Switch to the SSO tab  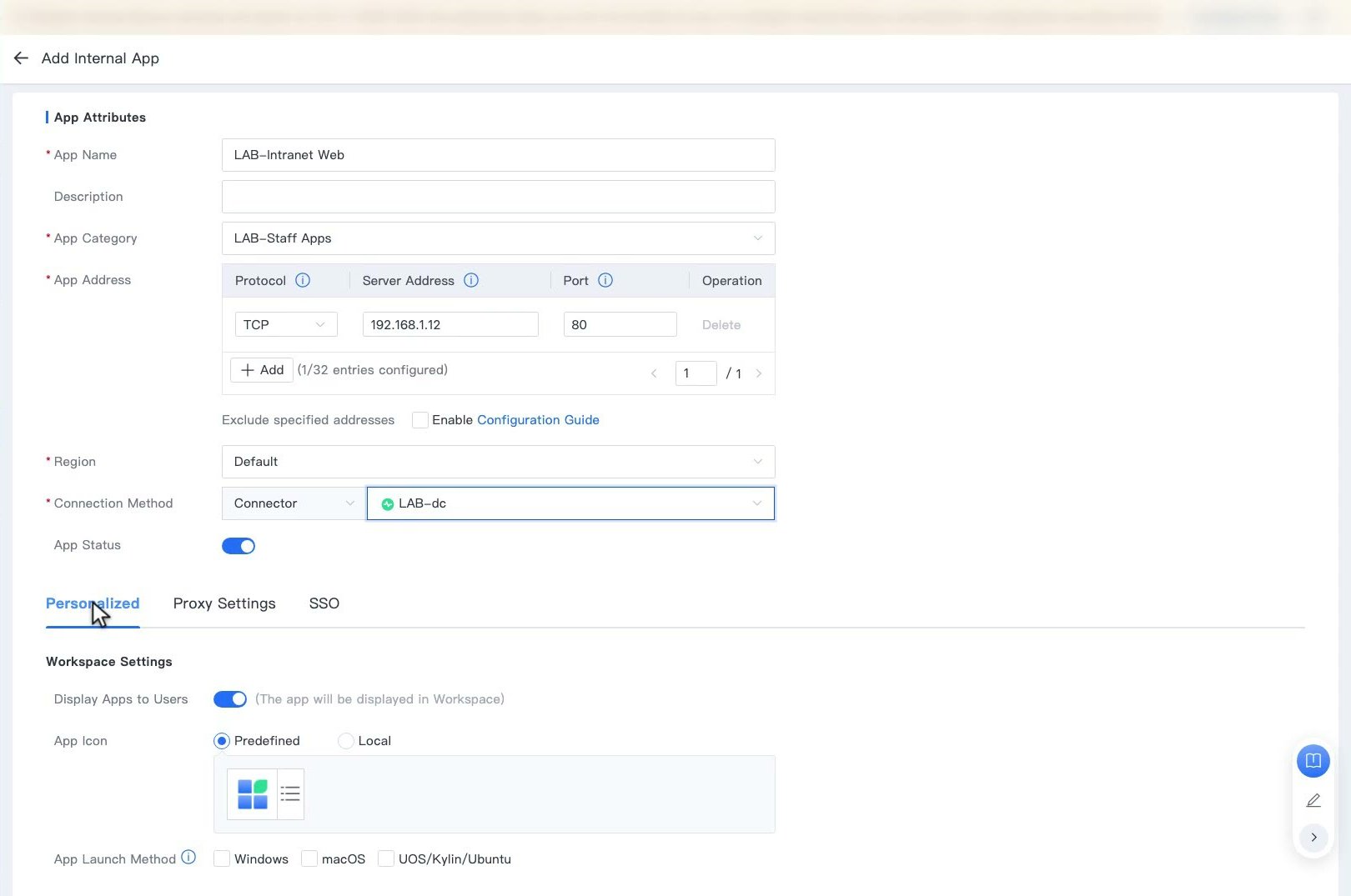(x=324, y=603)
